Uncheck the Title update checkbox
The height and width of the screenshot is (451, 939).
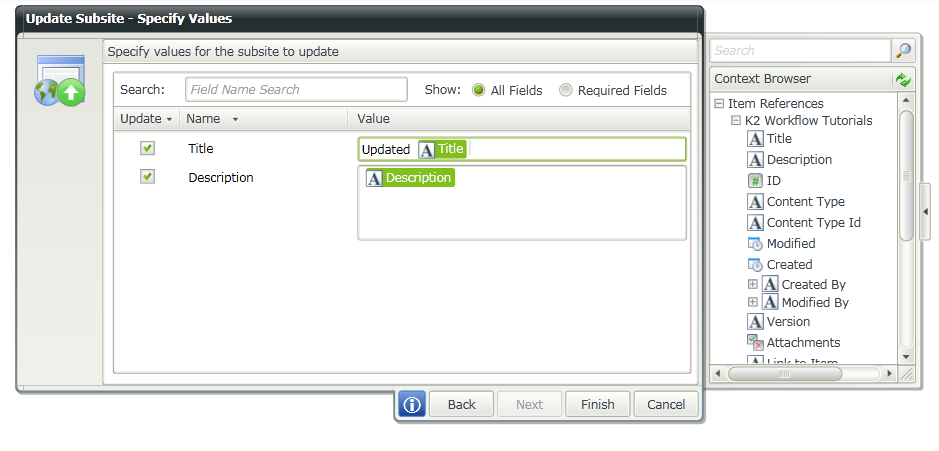(x=147, y=148)
